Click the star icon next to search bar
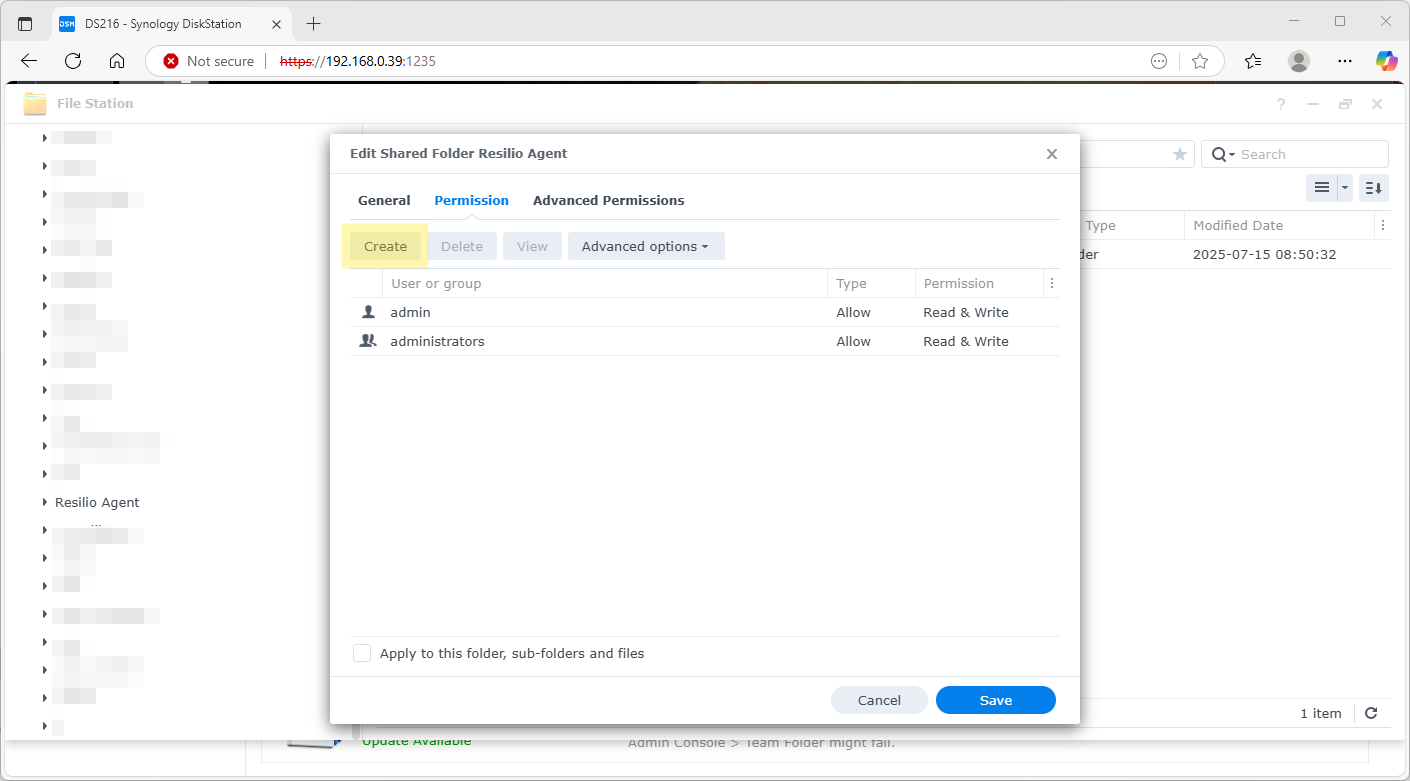 tap(1180, 153)
